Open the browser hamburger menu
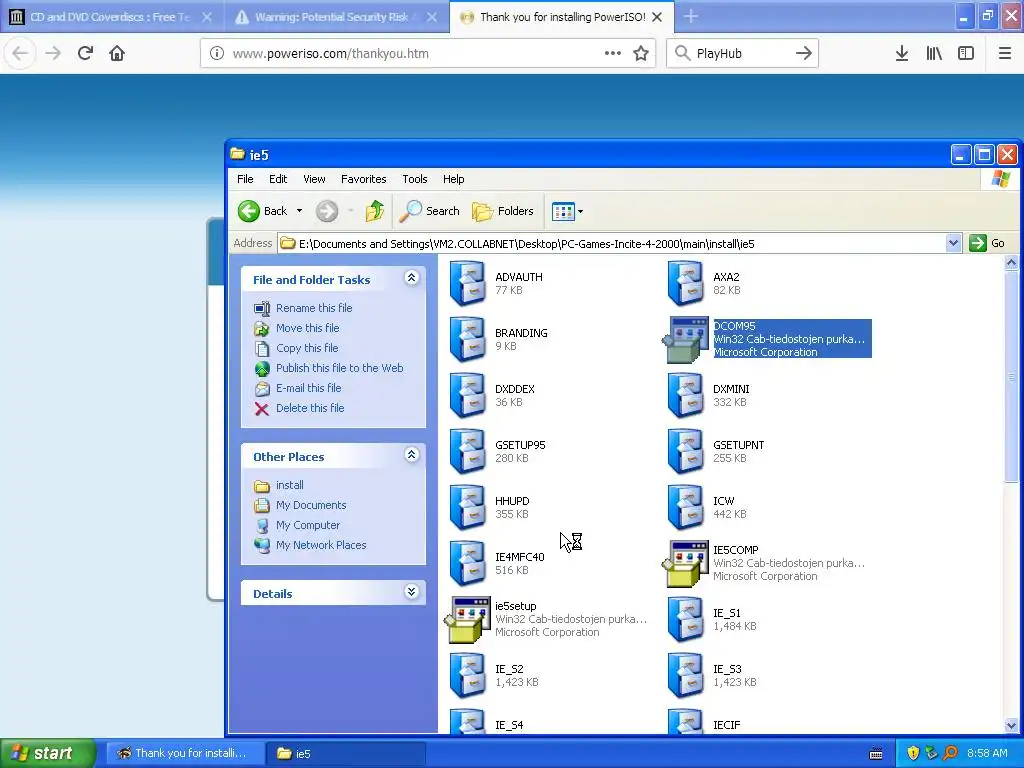 (1005, 54)
